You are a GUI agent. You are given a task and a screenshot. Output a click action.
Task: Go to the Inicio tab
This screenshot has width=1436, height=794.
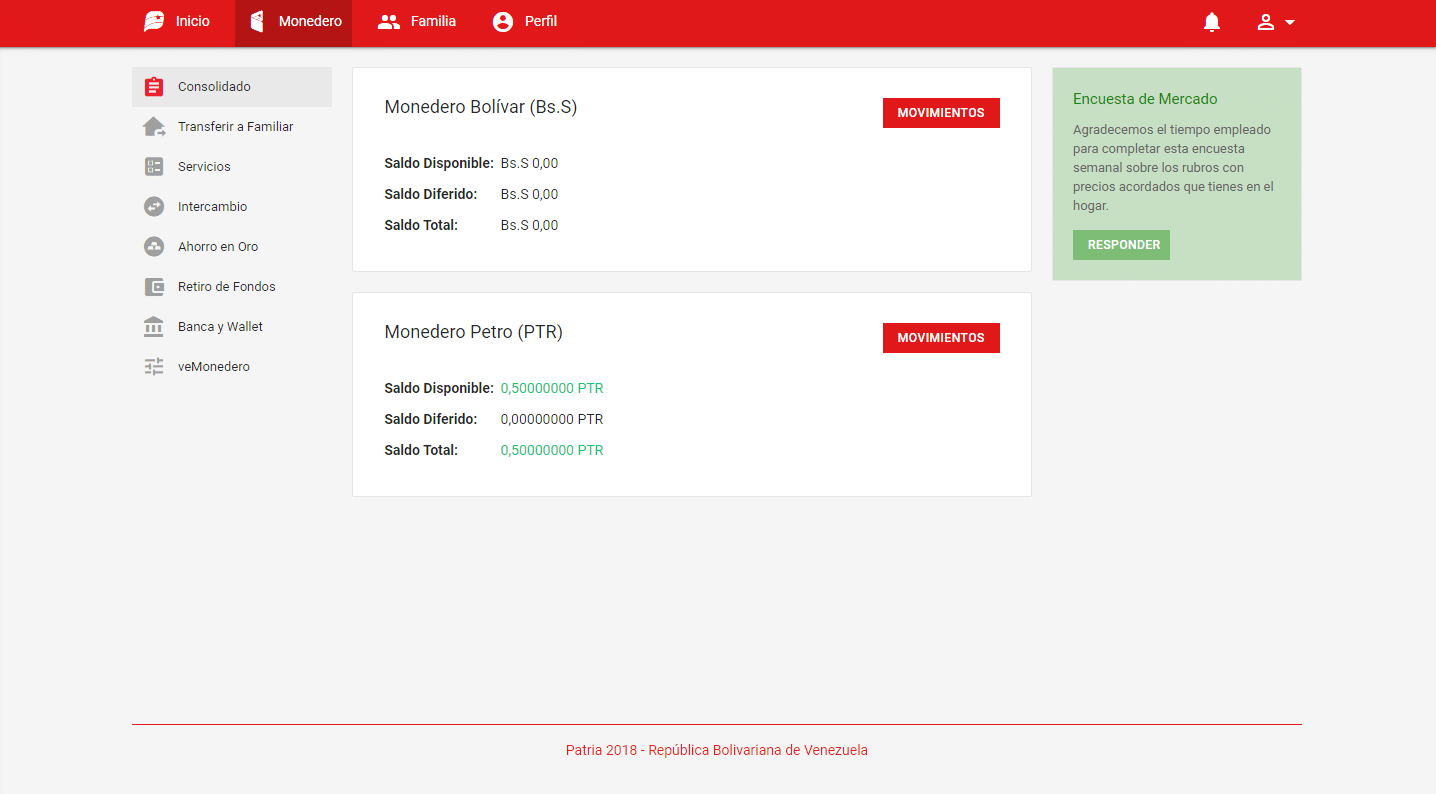tap(193, 21)
